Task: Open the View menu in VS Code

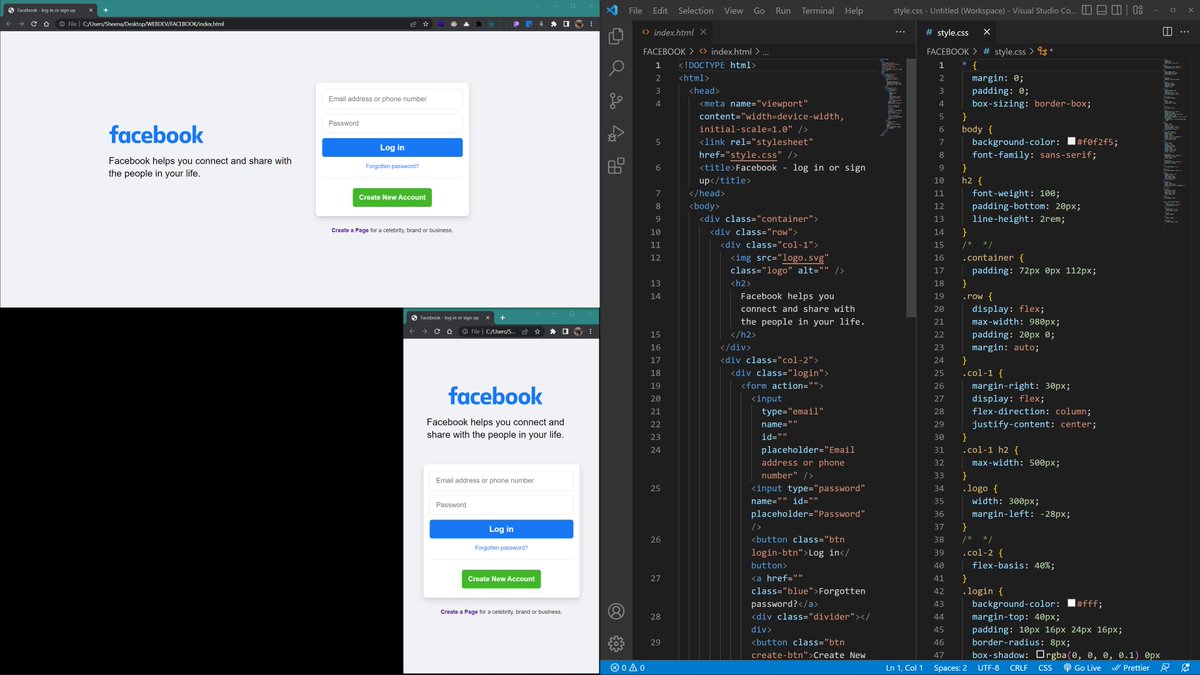Action: [734, 10]
